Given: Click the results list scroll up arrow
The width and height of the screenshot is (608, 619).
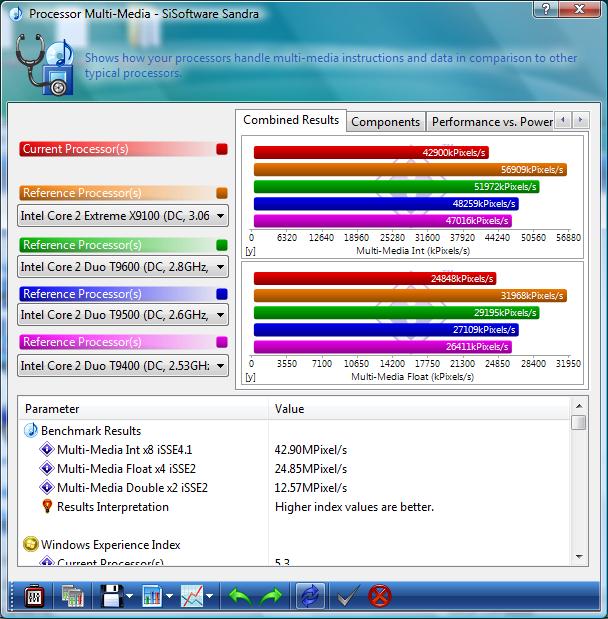Looking at the screenshot, I should [x=579, y=406].
